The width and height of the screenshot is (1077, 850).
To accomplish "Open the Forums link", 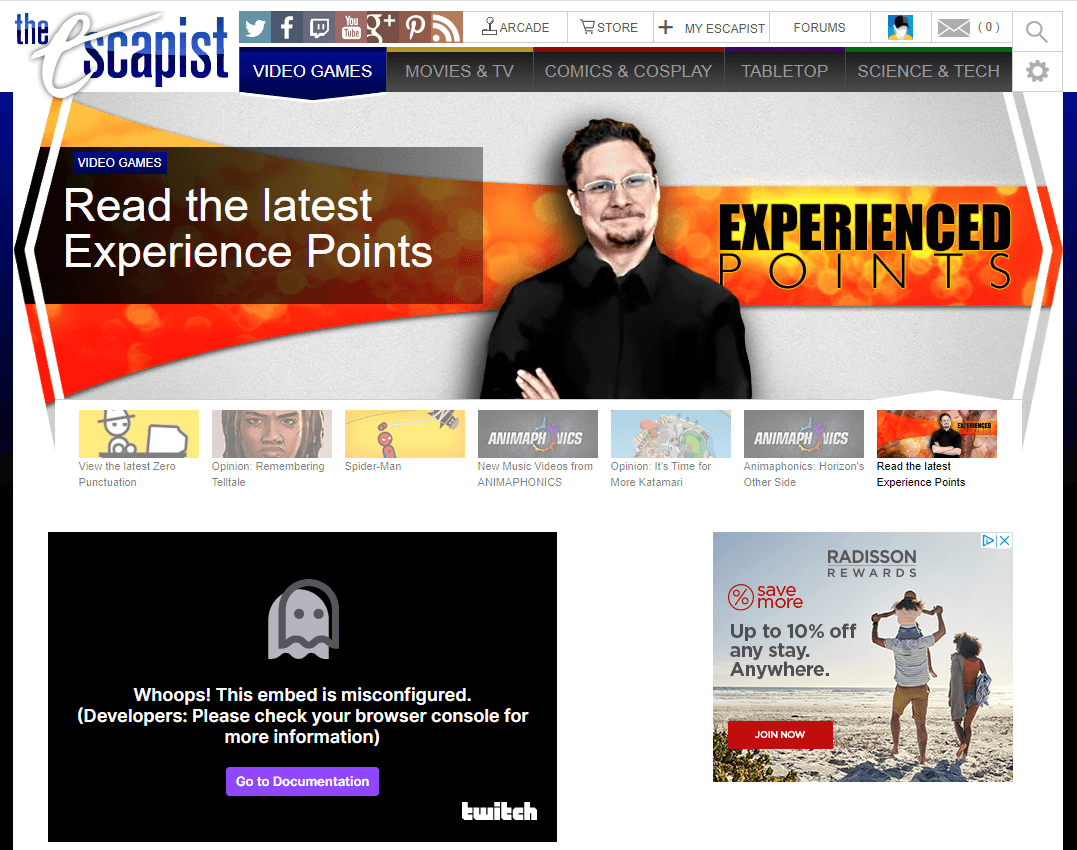I will pos(819,27).
